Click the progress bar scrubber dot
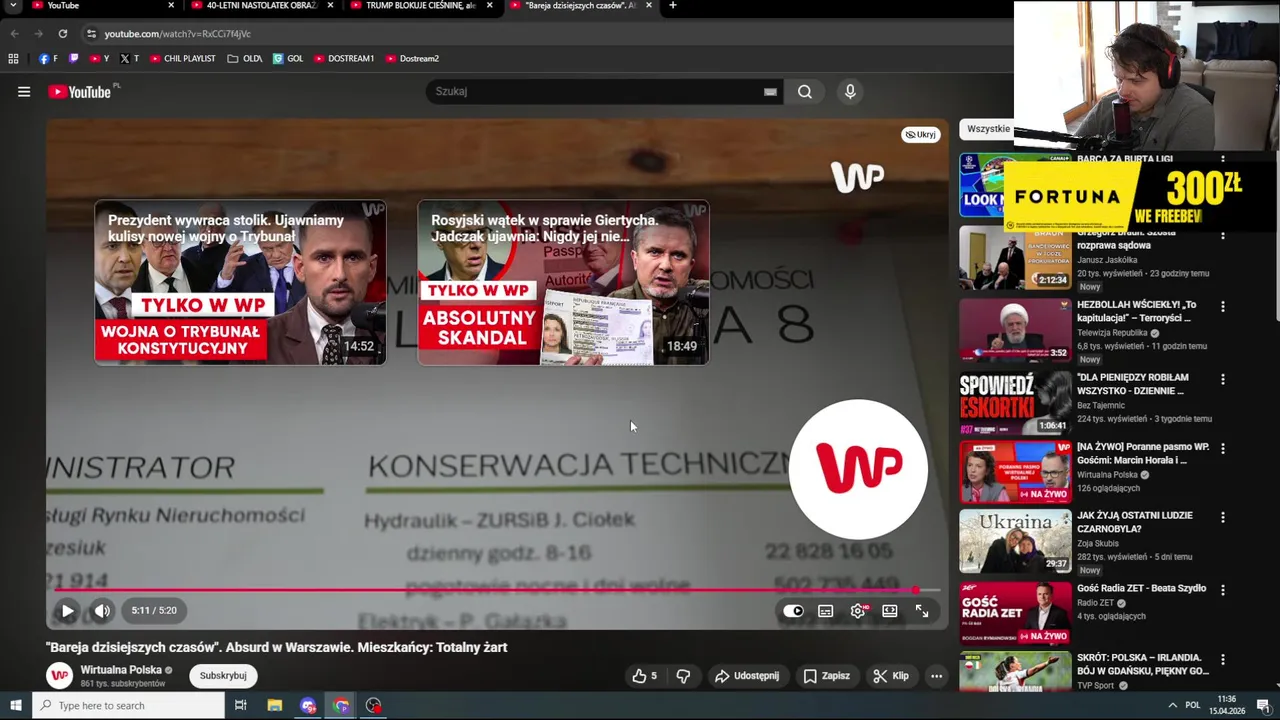This screenshot has height=720, width=1280. (915, 590)
